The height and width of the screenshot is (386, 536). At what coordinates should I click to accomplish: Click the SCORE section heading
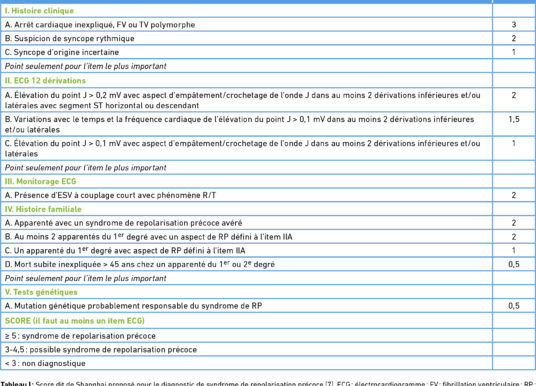pyautogui.click(x=75, y=321)
